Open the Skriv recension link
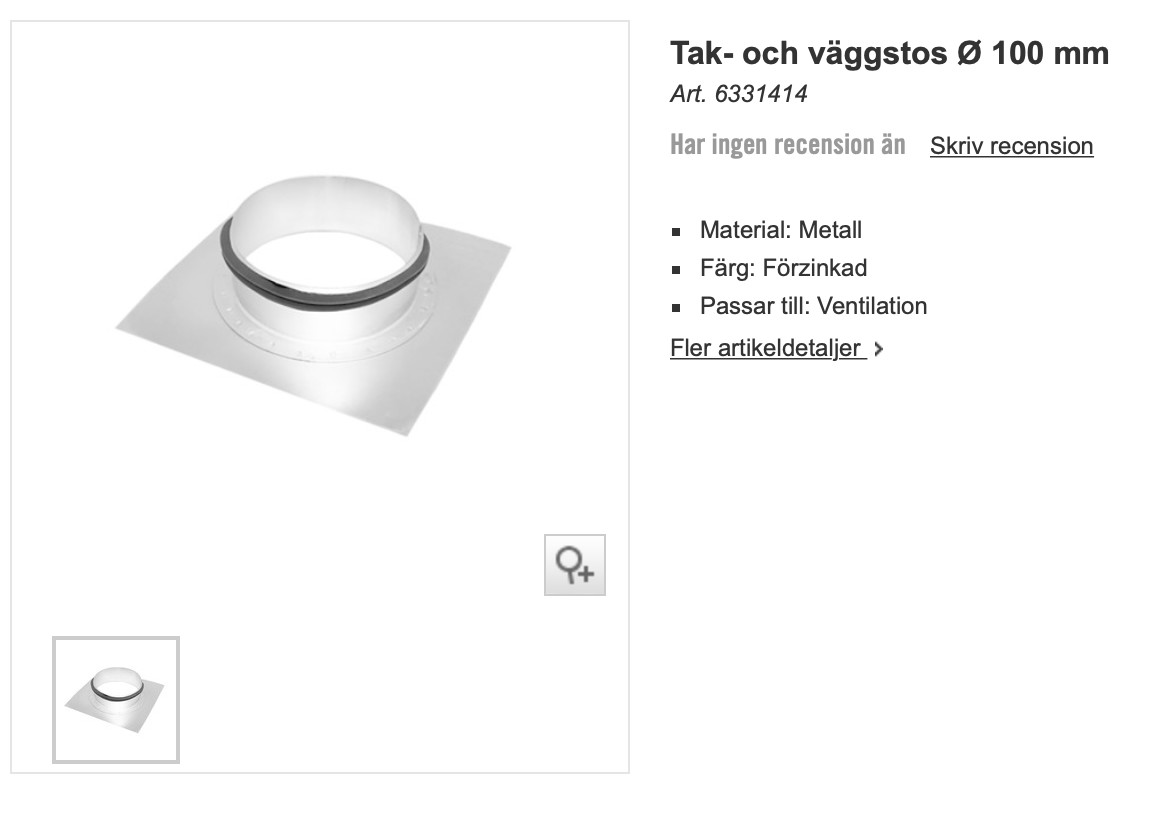 (x=1011, y=146)
